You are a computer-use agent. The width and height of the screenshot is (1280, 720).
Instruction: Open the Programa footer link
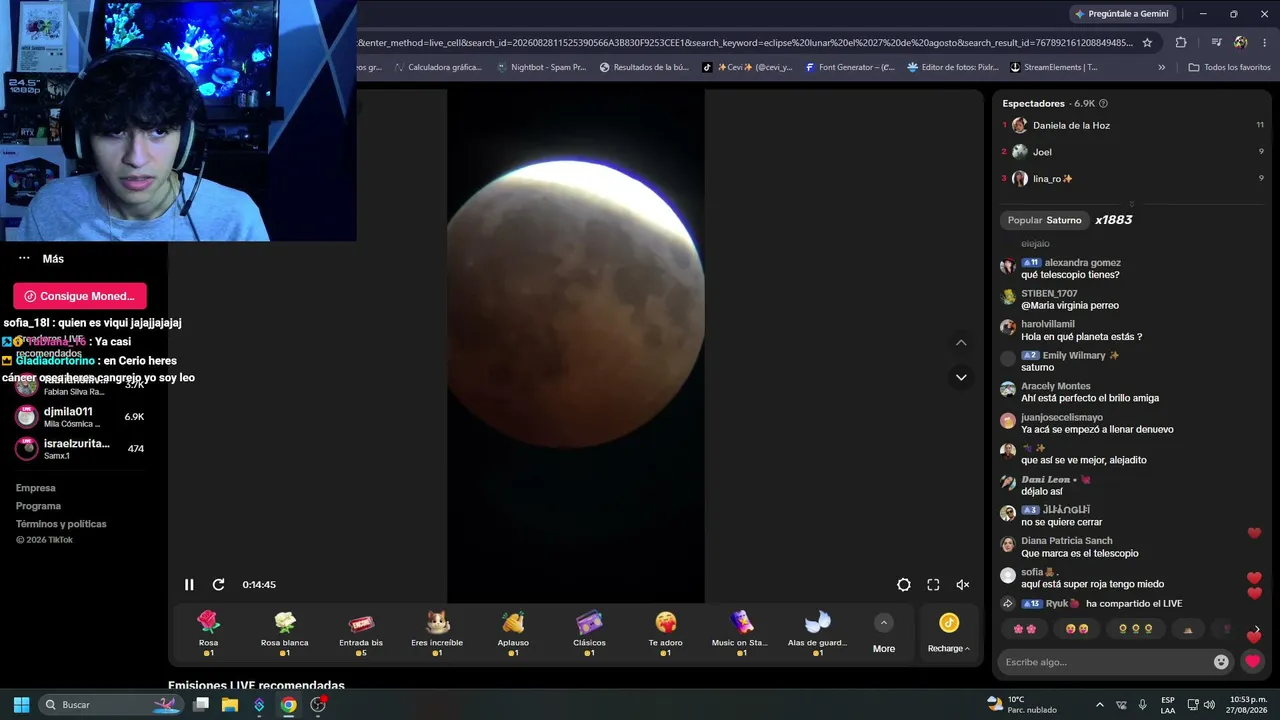coord(38,506)
